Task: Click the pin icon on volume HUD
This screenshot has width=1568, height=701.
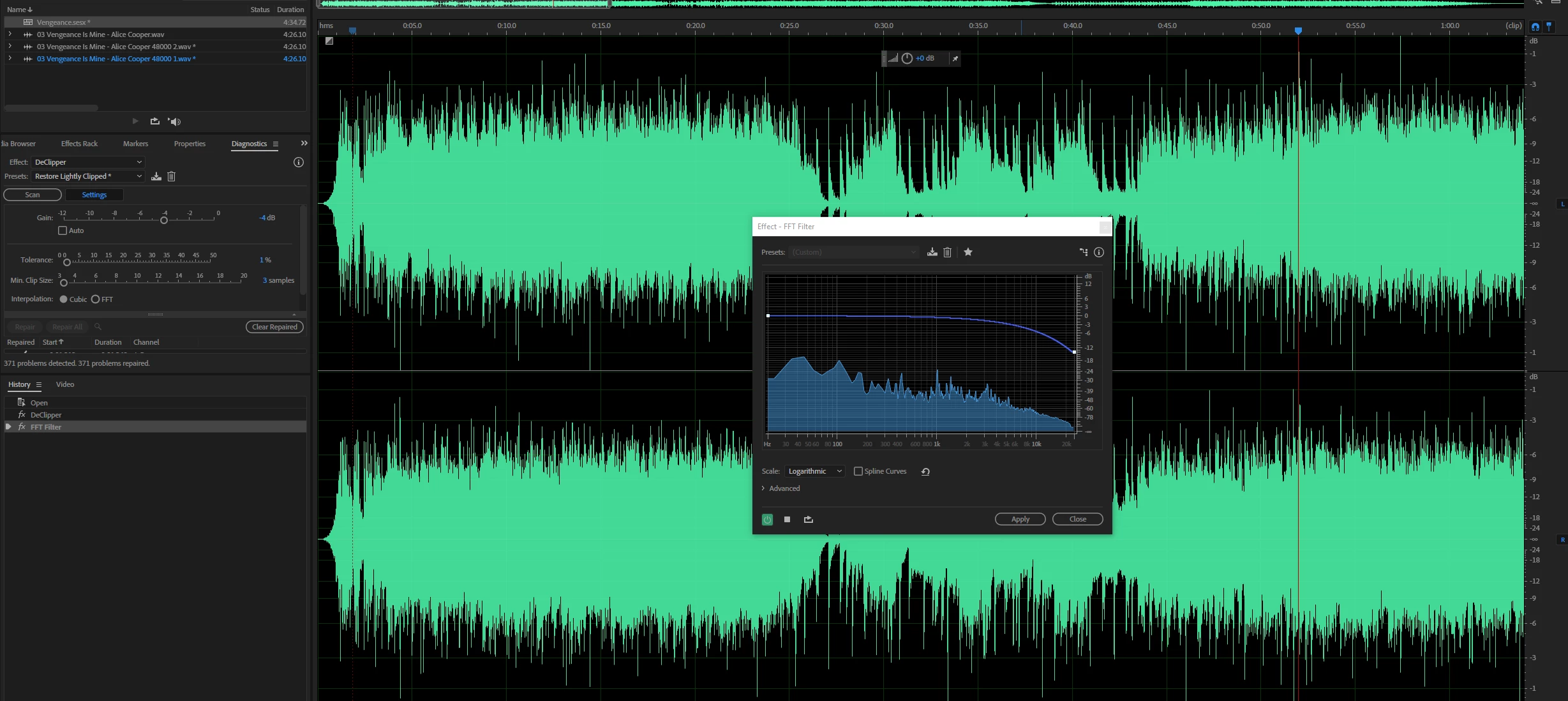Action: click(955, 59)
